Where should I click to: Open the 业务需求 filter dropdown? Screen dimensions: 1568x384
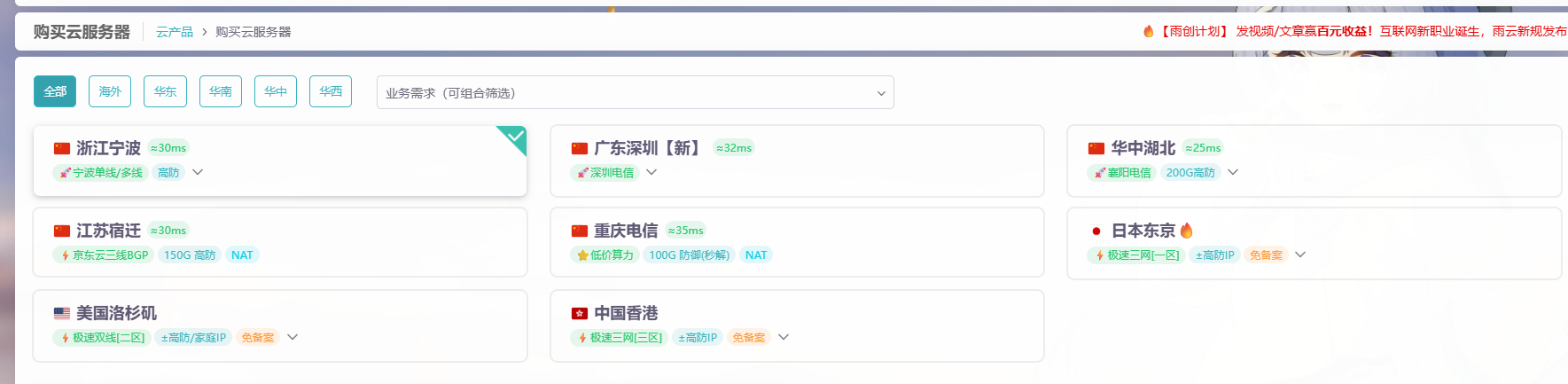tap(635, 92)
